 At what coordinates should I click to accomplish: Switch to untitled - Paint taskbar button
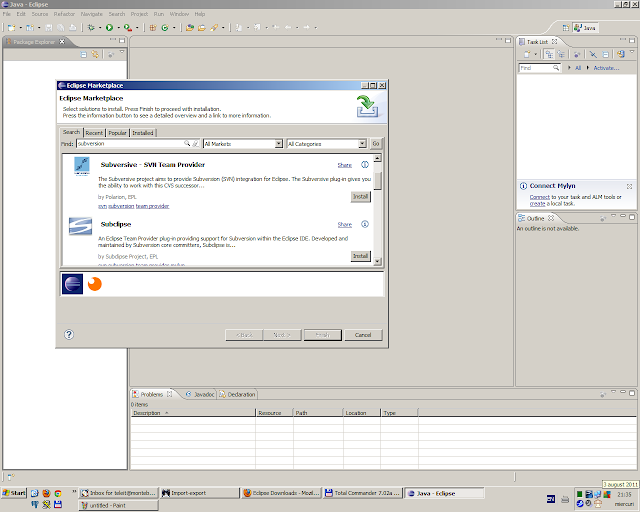pos(118,505)
